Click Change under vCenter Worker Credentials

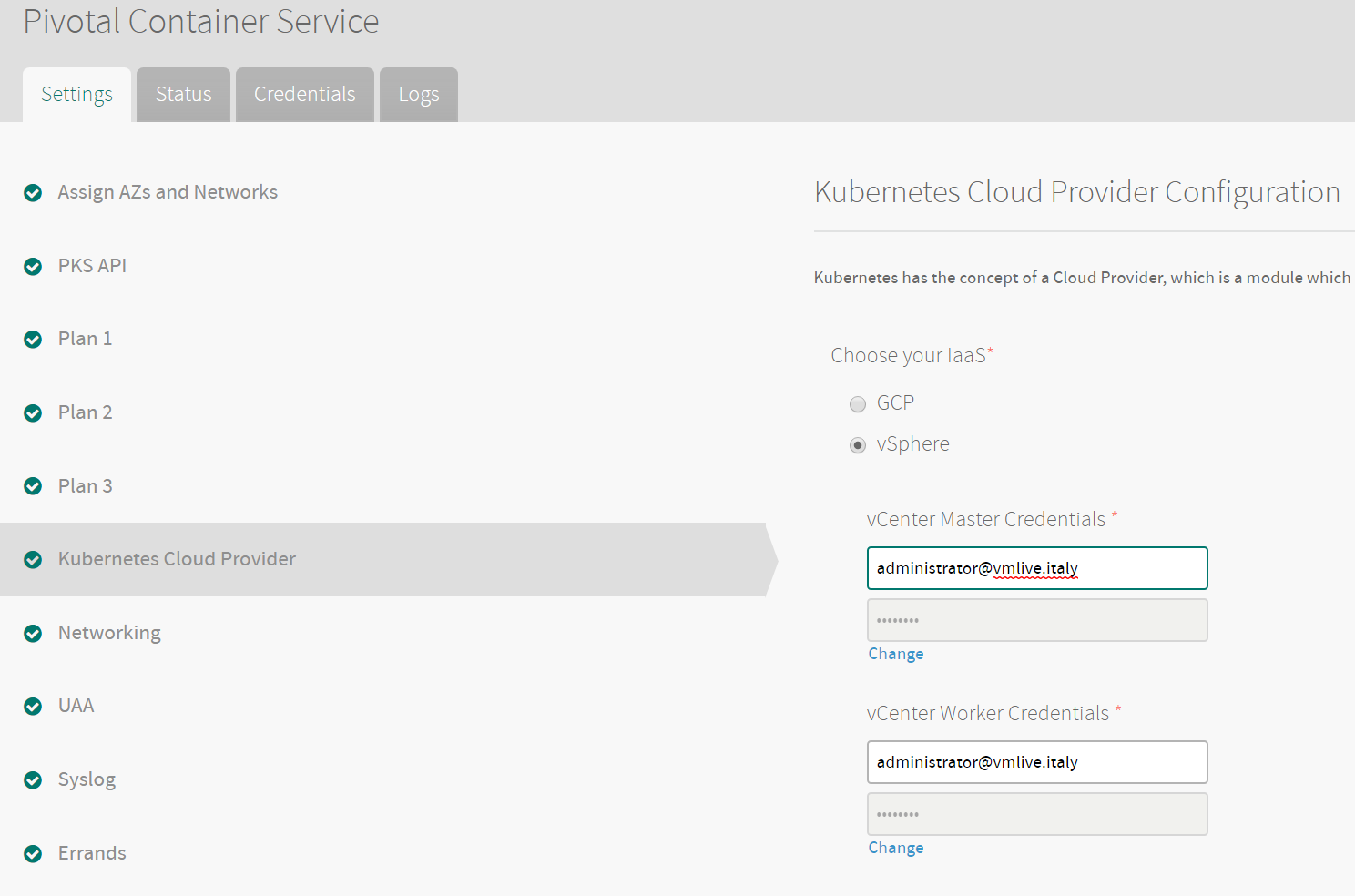click(x=896, y=848)
